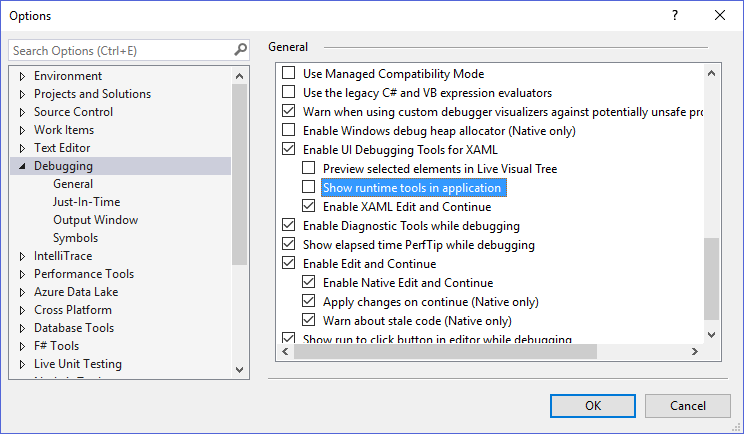
Task: Expand the Text Editor node
Action: pos(22,148)
